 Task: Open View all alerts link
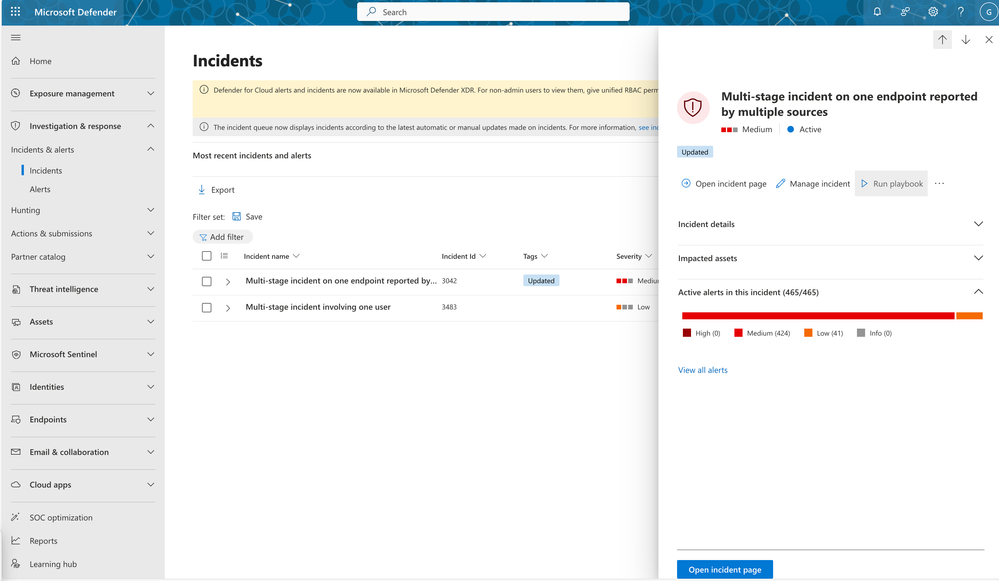click(703, 370)
